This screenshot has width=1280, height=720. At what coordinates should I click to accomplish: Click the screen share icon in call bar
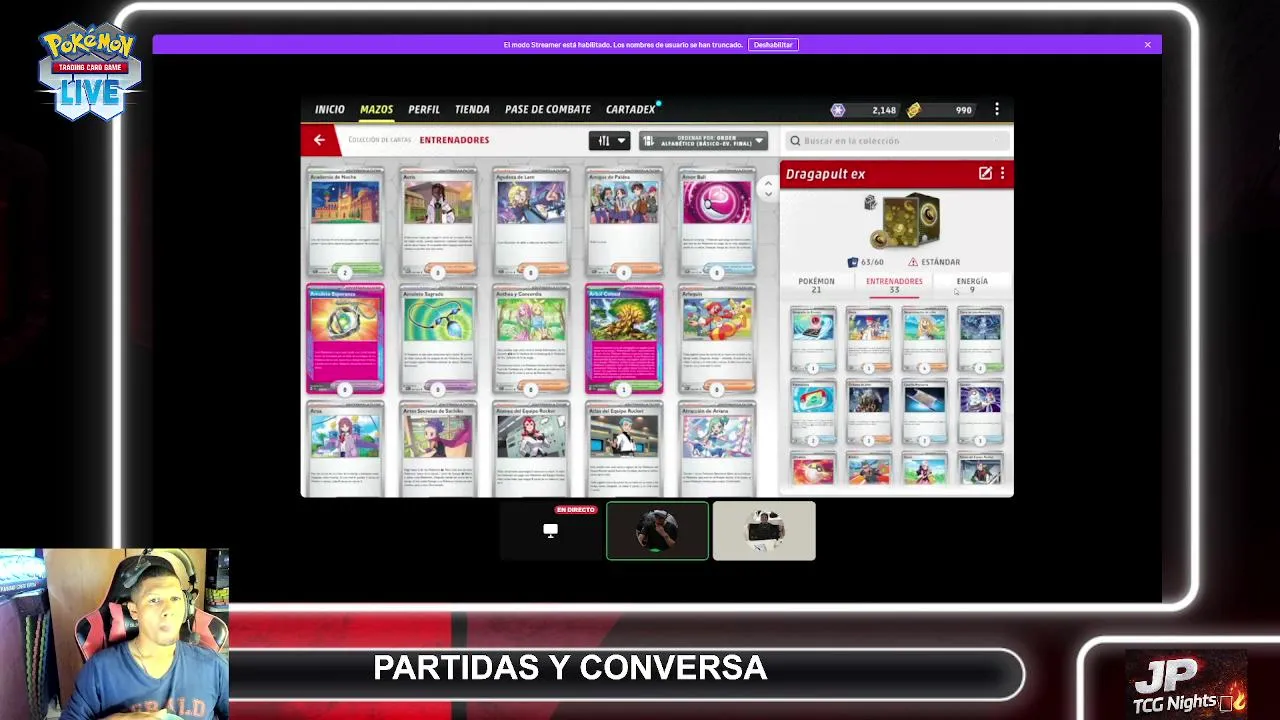pyautogui.click(x=551, y=530)
